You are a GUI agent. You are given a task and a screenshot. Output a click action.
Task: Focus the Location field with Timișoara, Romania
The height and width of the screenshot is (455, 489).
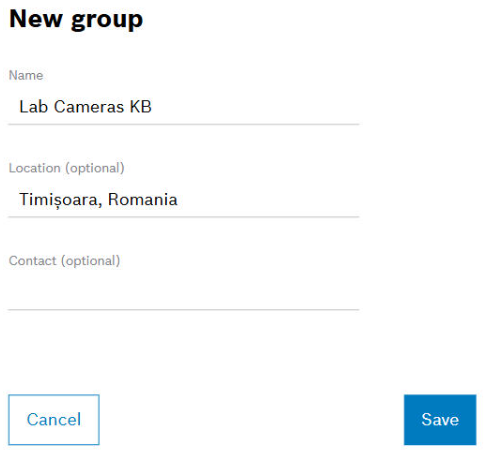[184, 200]
